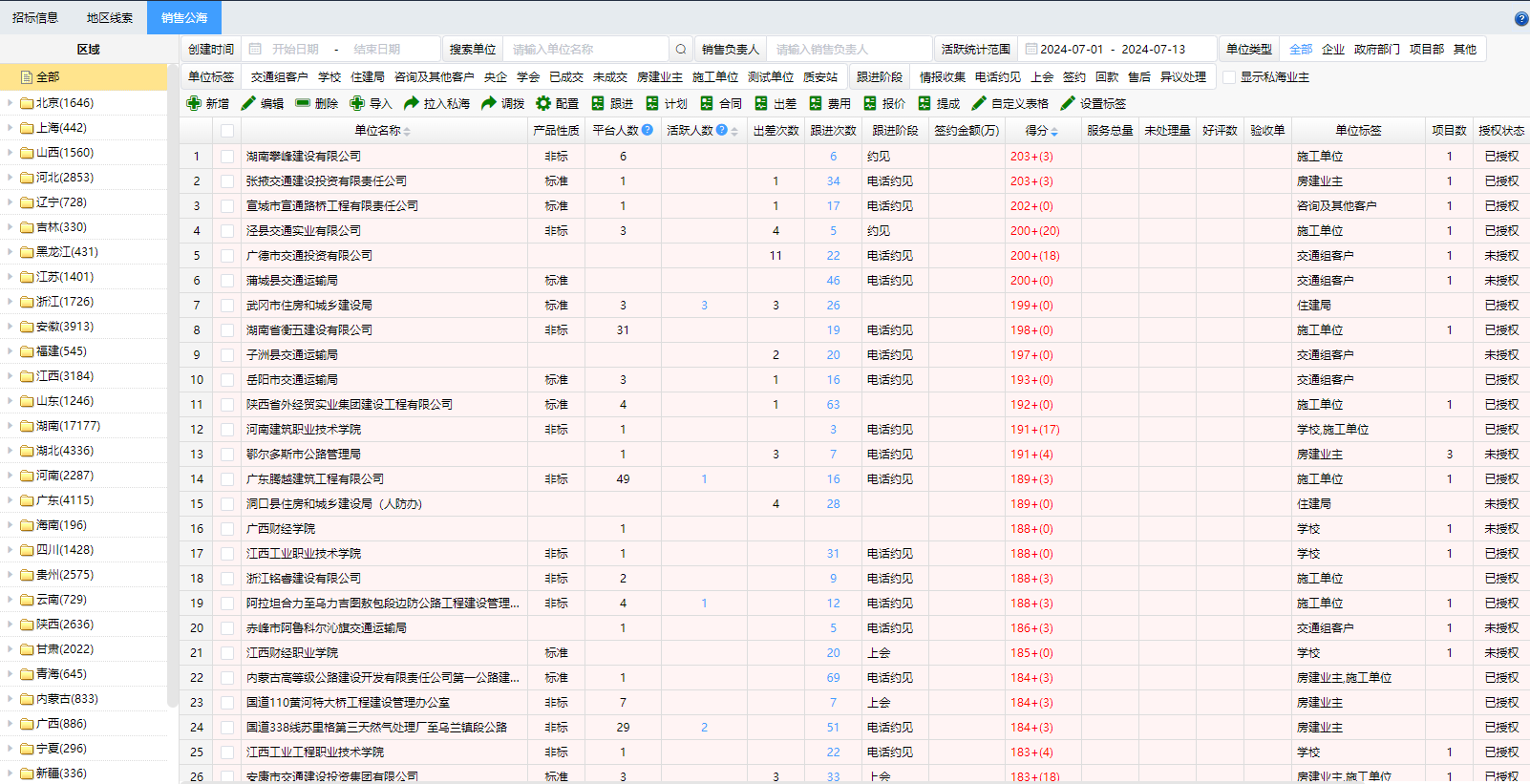The width and height of the screenshot is (1530, 784).
Task: Click the 删除 minus icon
Action: point(303,103)
